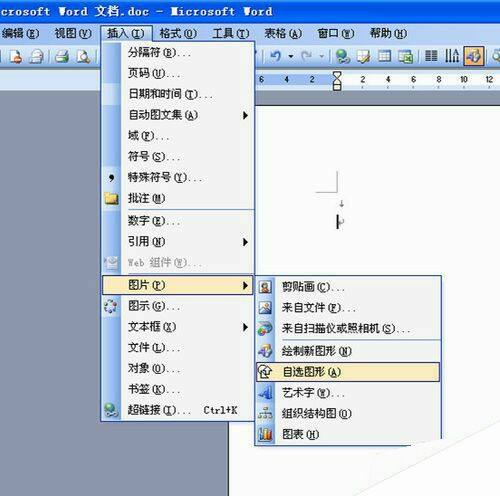500x496 pixels.
Task: Select 剪贴画(C)... in picture submenu
Action: click(348, 287)
